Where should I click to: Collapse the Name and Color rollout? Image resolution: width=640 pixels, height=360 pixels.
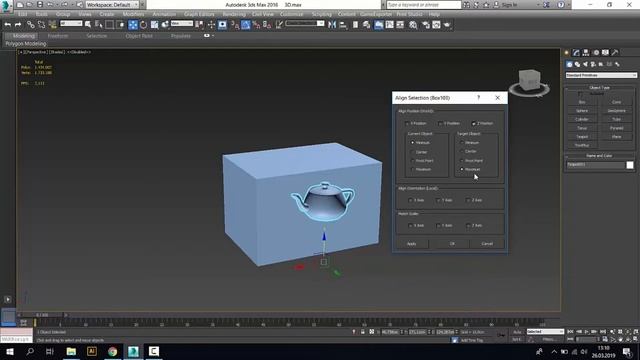(x=599, y=156)
